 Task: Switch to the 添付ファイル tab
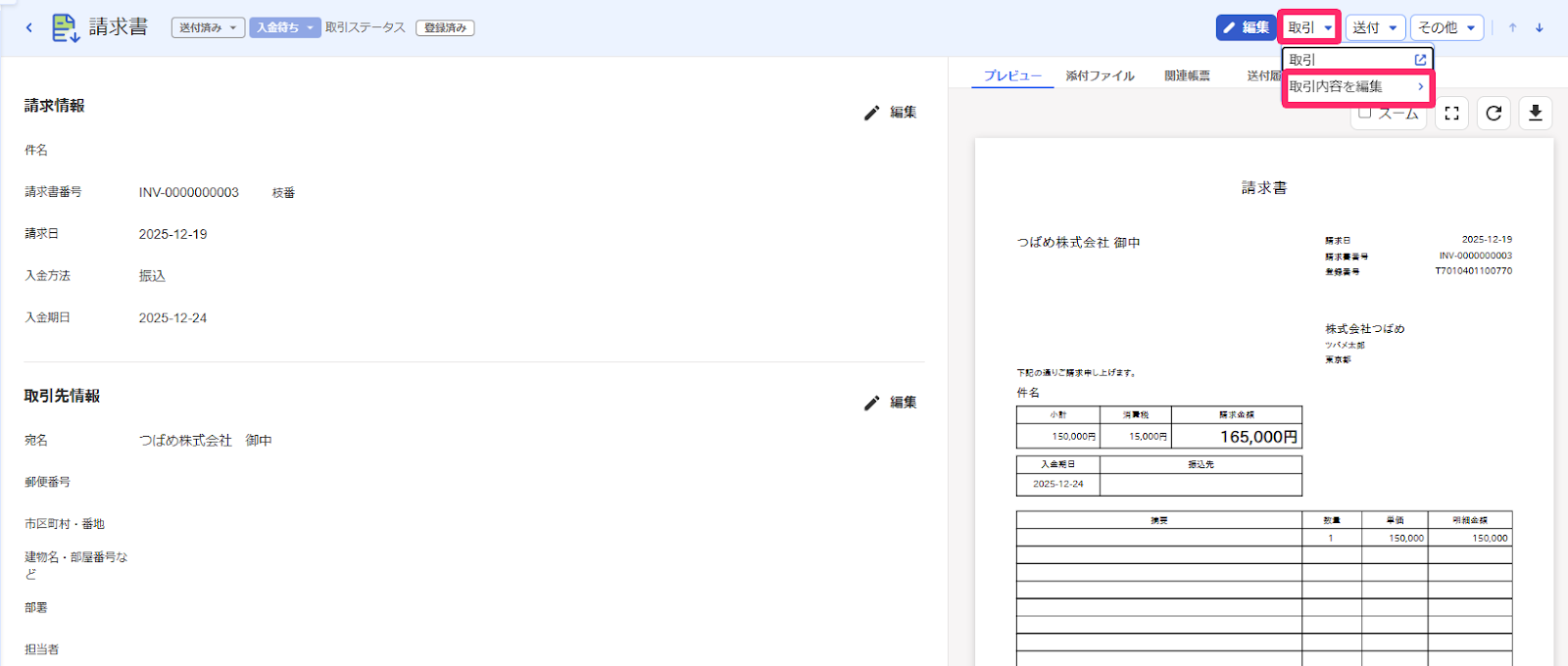(x=1100, y=75)
